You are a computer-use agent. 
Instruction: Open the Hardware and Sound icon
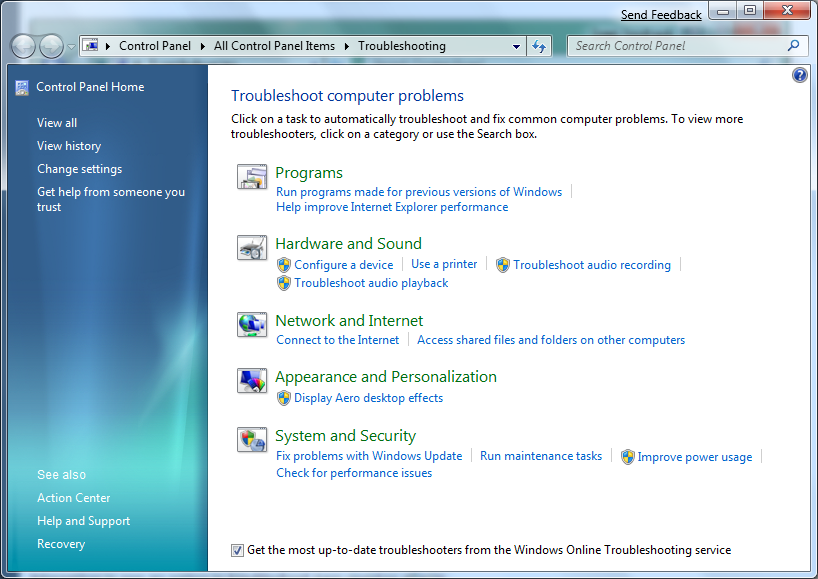point(252,247)
